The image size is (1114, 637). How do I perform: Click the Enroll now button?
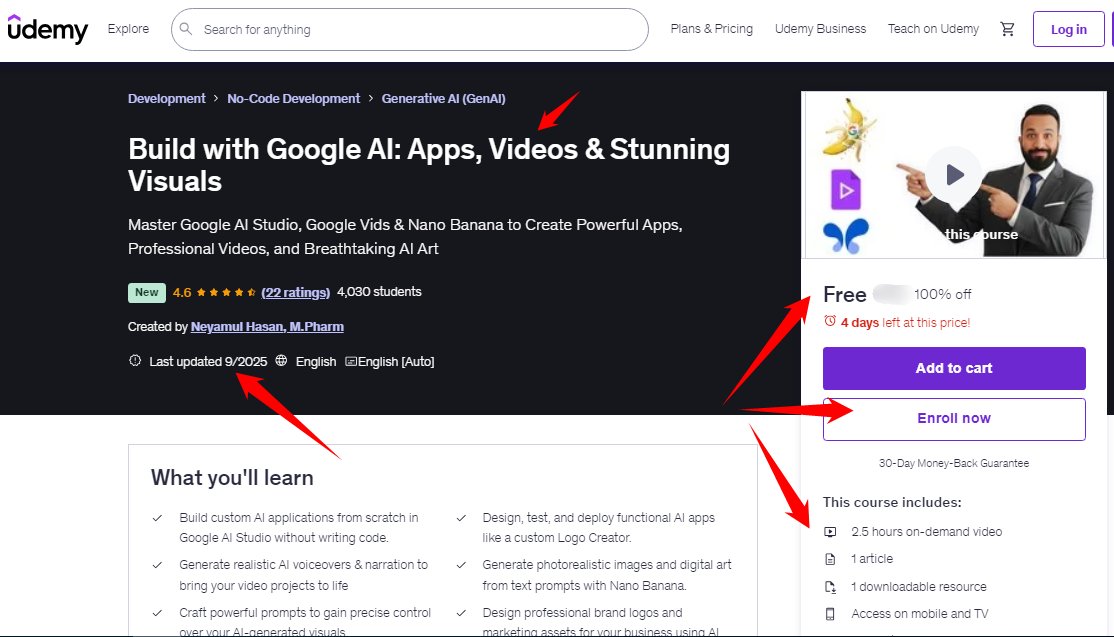[954, 419]
